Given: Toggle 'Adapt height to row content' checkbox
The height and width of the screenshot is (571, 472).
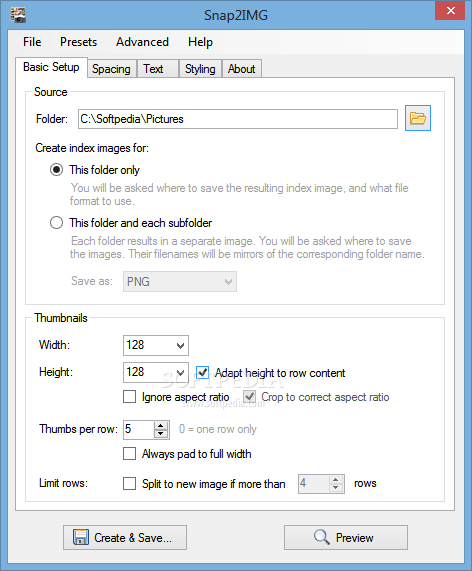Looking at the screenshot, I should (x=202, y=373).
